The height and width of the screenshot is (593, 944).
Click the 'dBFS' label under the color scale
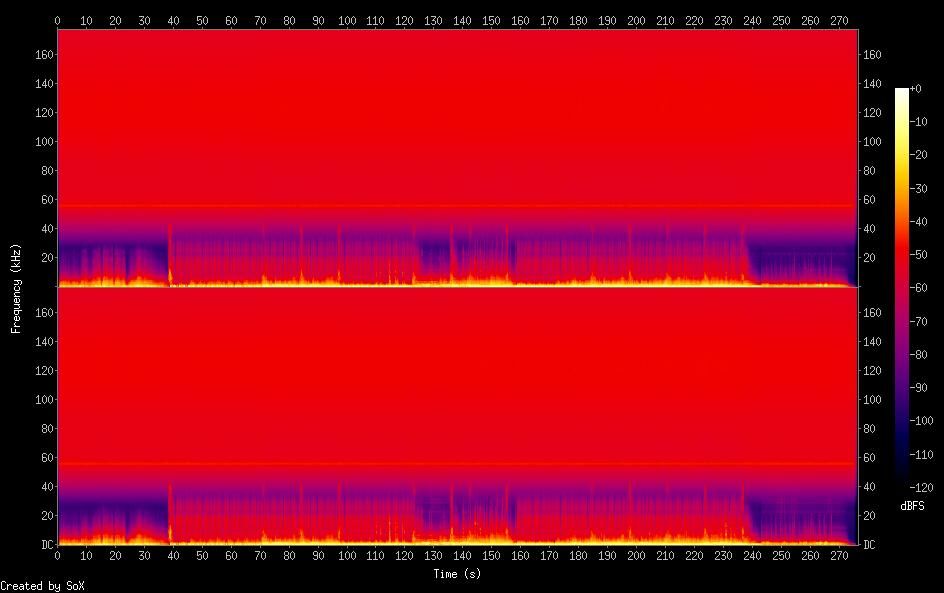pos(912,506)
